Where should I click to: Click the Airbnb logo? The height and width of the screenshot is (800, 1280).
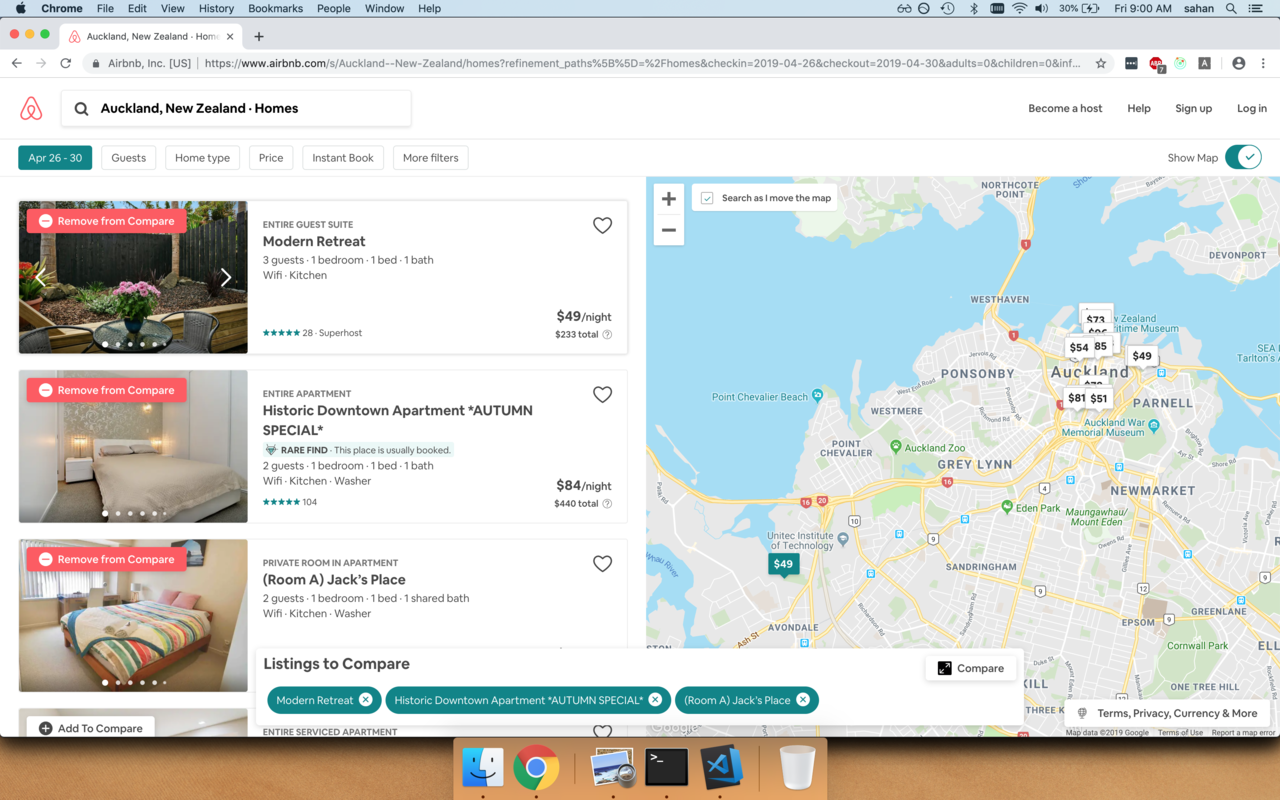coord(31,108)
